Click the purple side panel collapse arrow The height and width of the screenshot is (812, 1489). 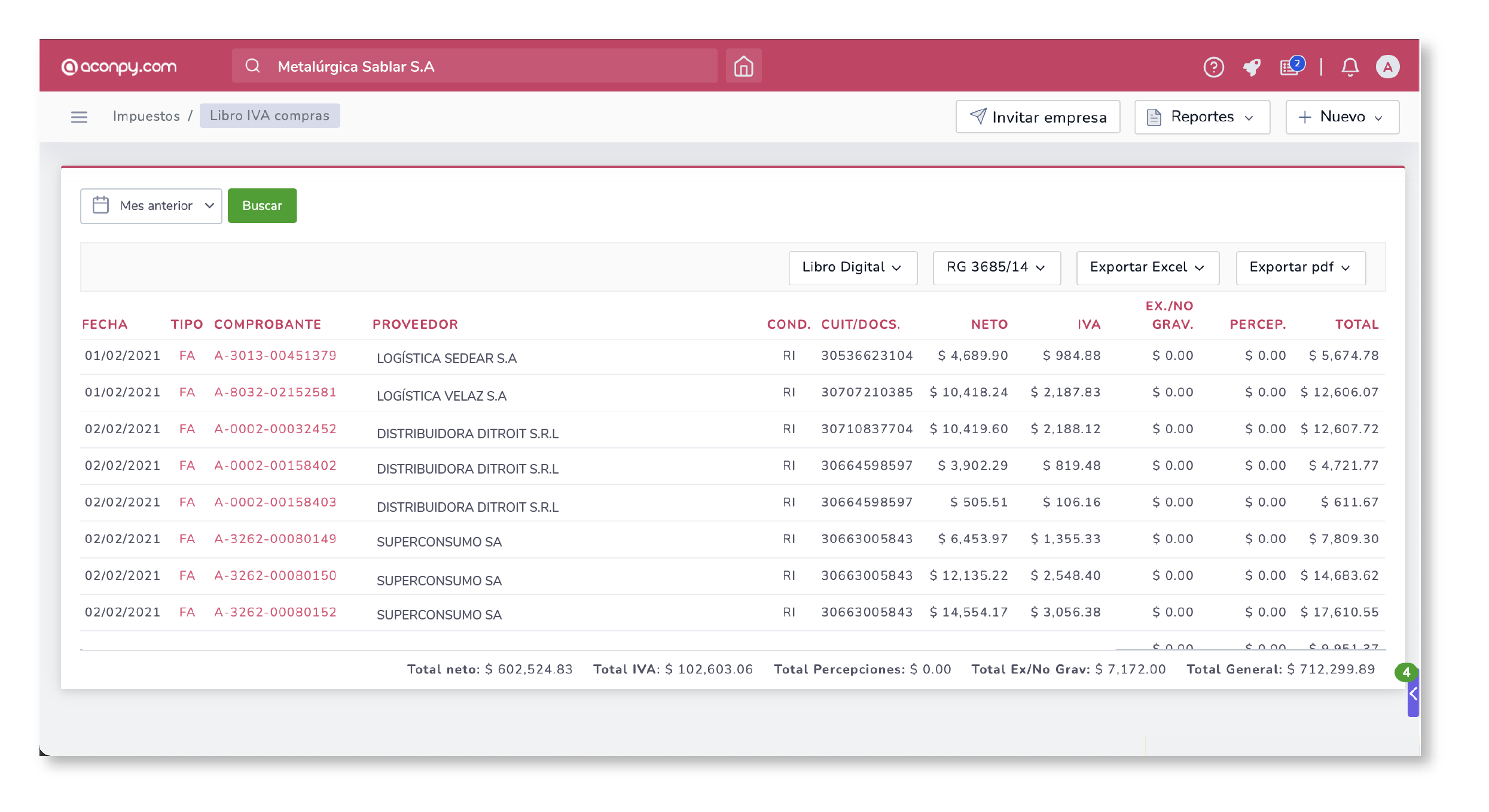coord(1413,694)
